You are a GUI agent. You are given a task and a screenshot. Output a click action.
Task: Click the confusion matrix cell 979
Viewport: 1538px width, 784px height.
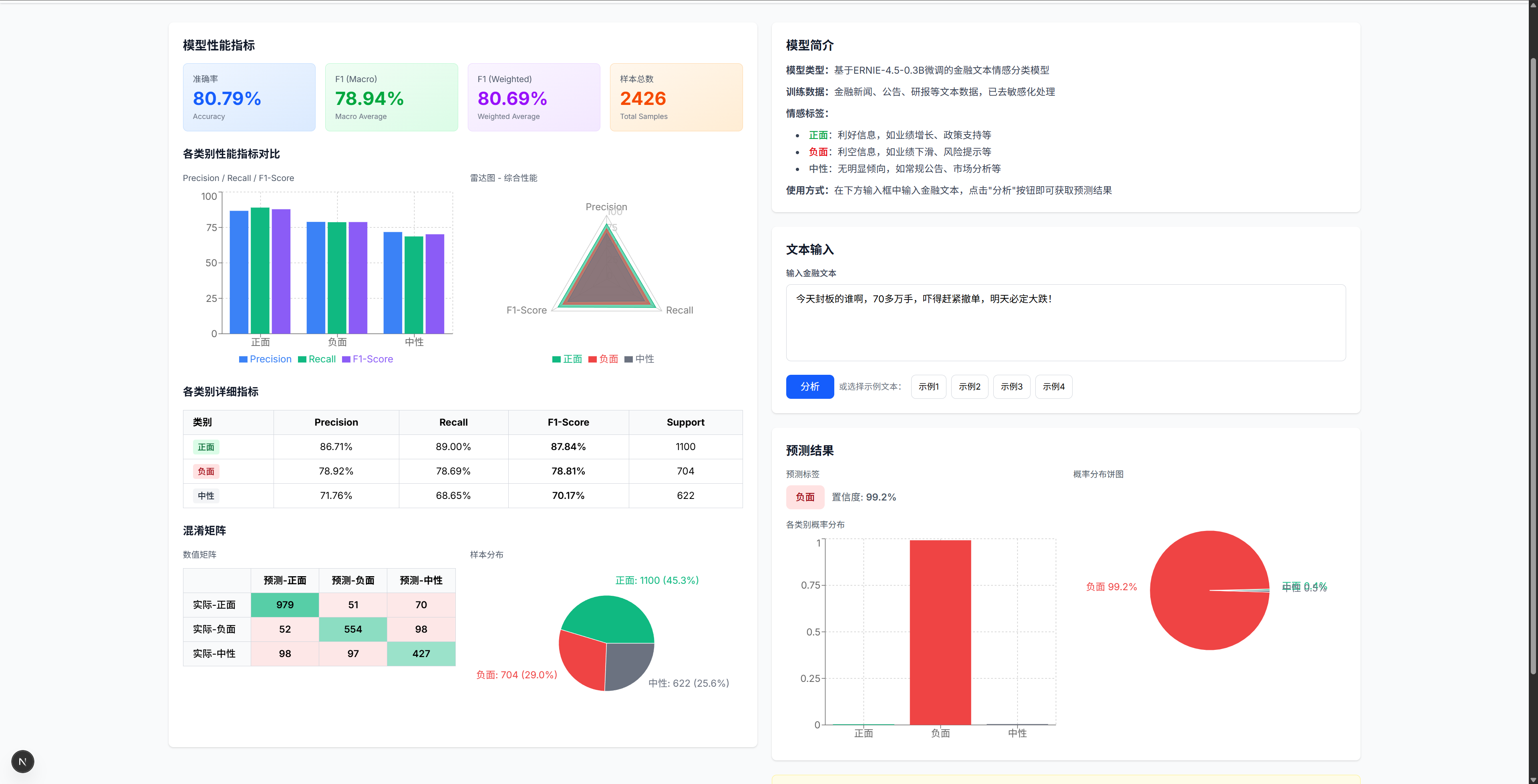pos(285,605)
